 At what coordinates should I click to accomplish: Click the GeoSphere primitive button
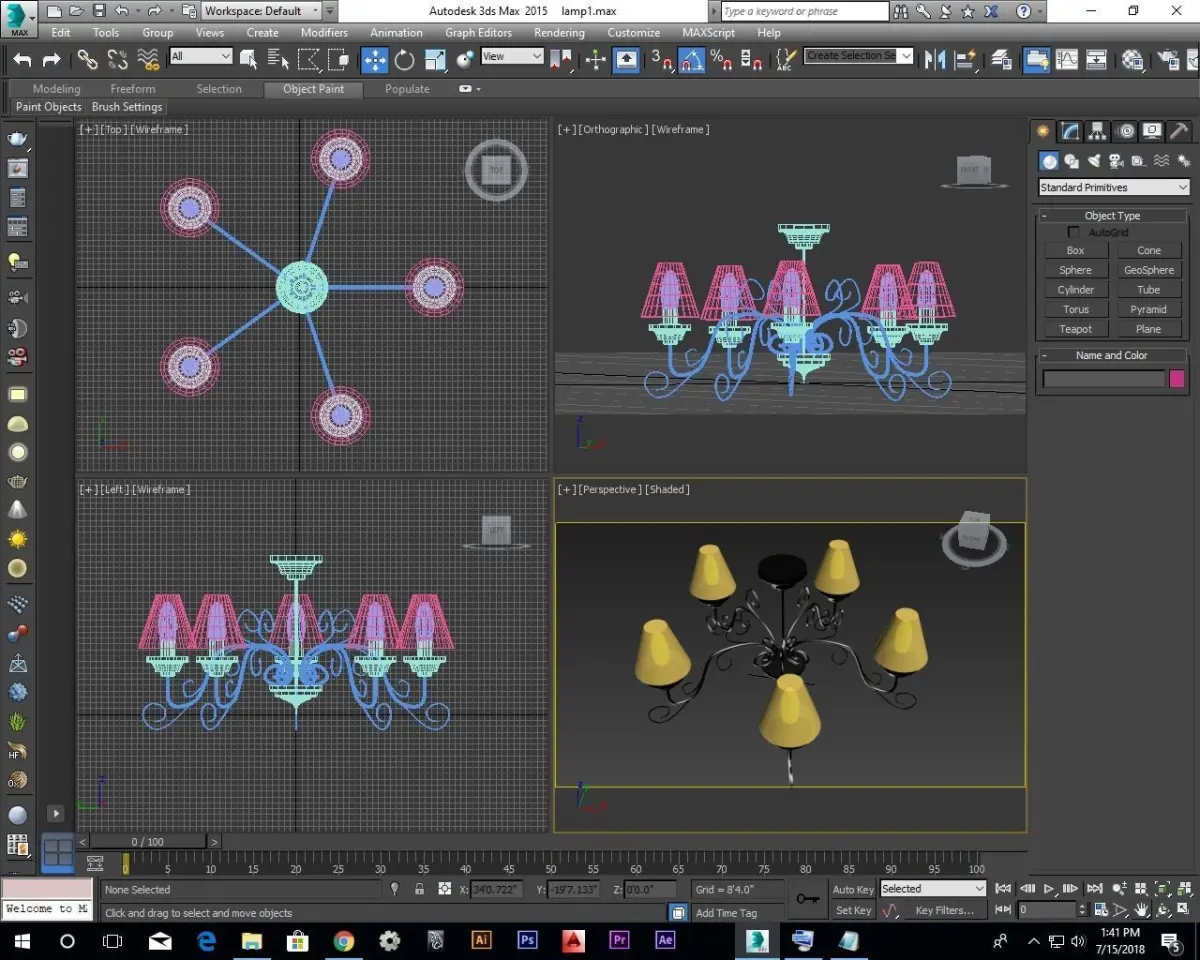click(1148, 270)
